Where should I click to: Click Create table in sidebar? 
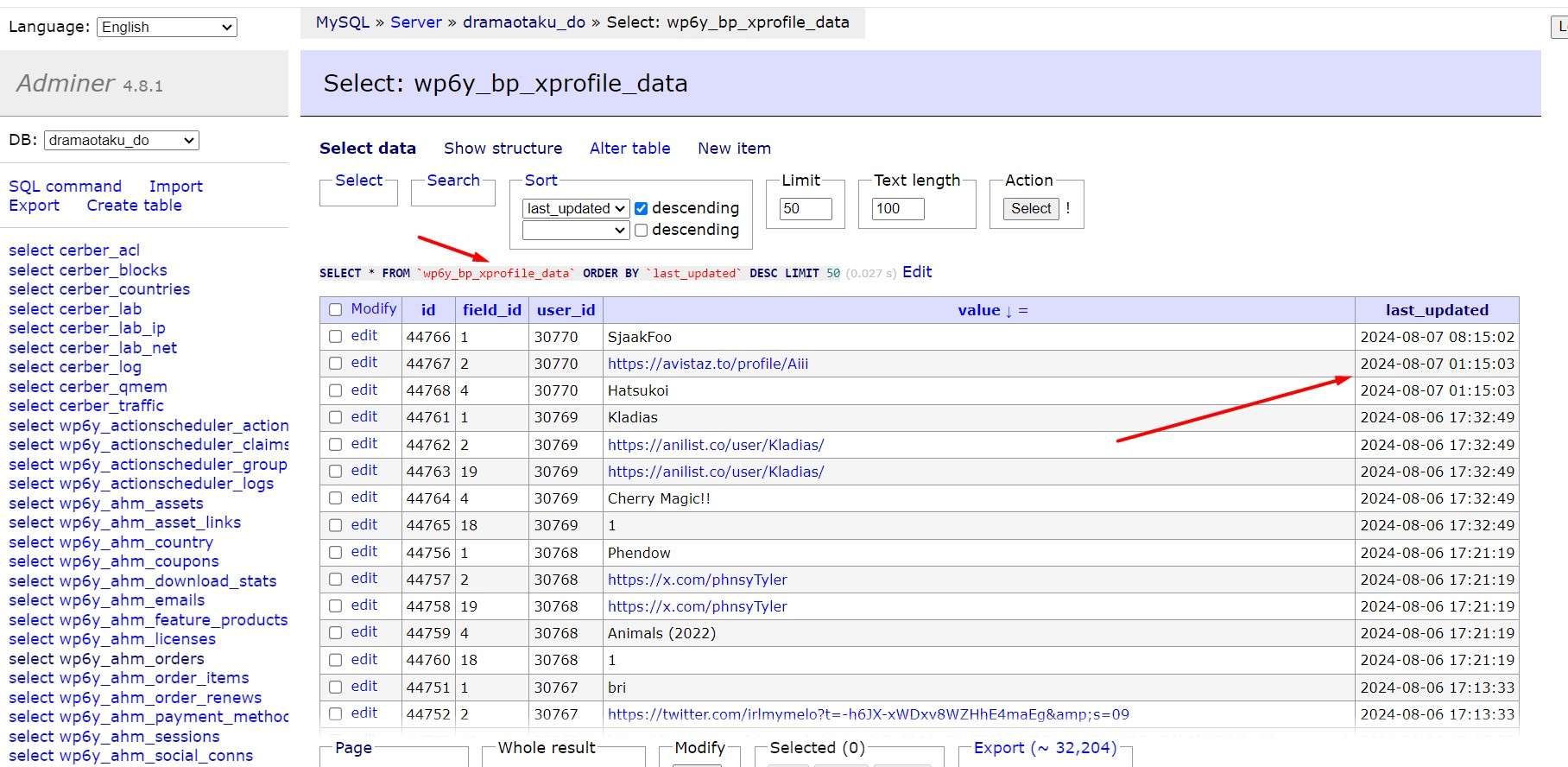(x=134, y=206)
